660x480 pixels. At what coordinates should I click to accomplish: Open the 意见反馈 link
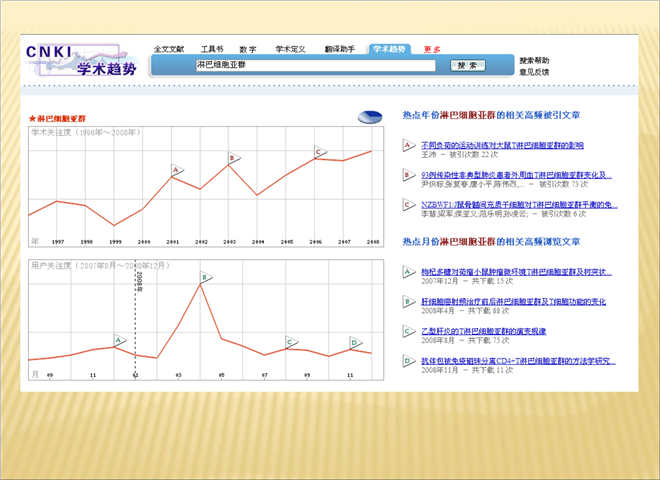coord(534,72)
